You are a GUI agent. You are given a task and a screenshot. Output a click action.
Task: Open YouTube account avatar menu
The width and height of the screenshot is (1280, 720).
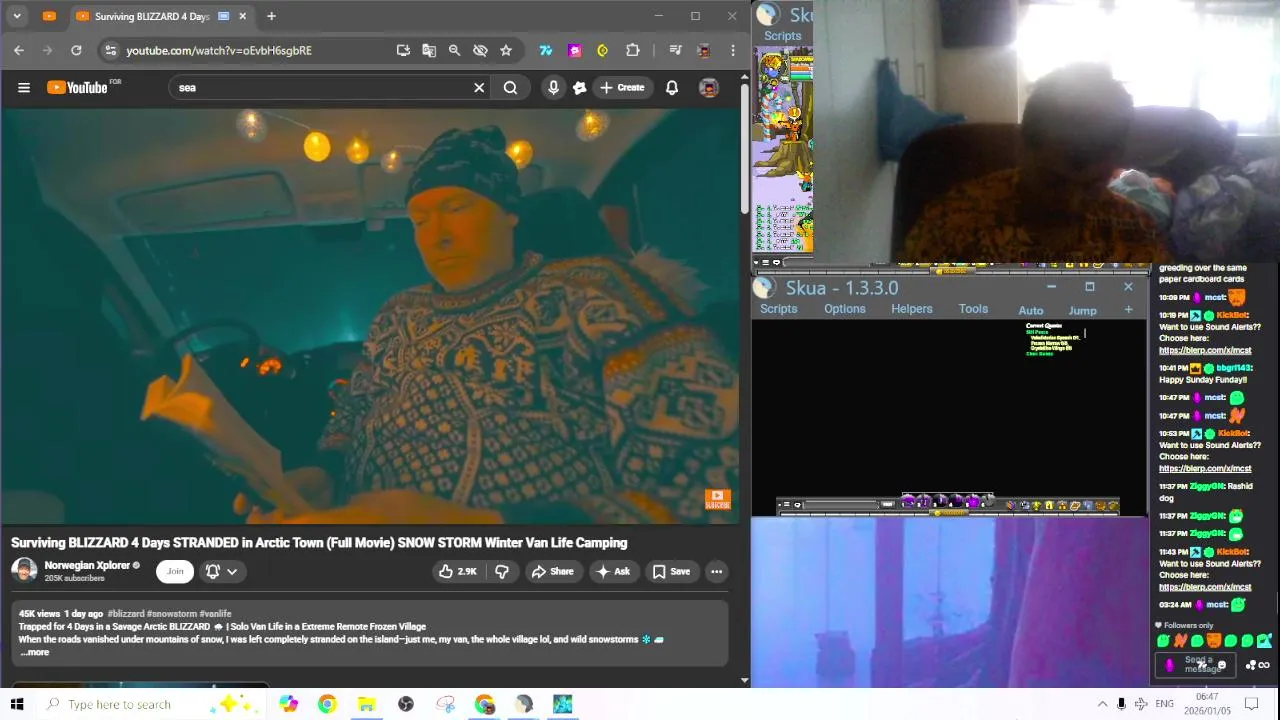(x=708, y=87)
